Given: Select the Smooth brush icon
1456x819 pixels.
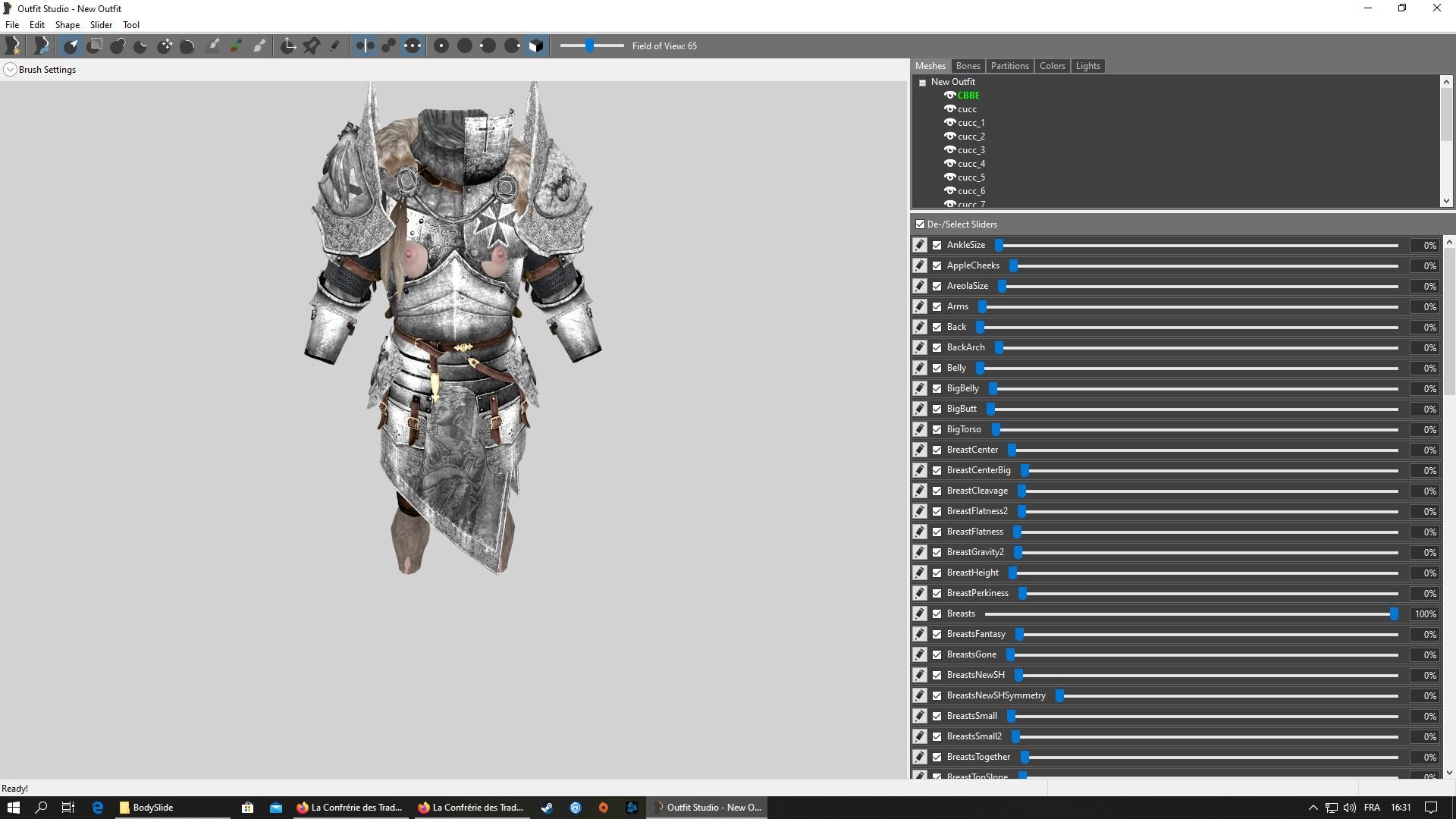Looking at the screenshot, I should pos(187,46).
